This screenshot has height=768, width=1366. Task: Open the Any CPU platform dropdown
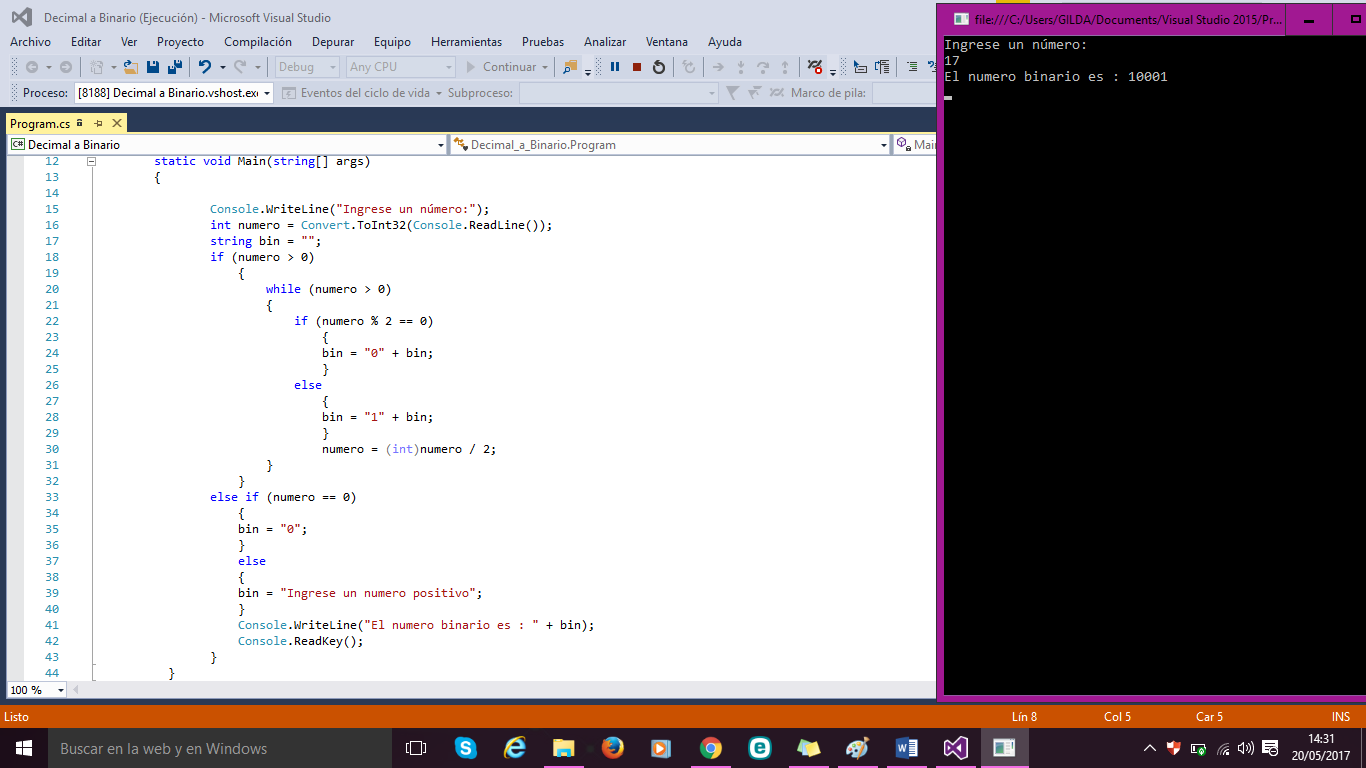(x=400, y=67)
